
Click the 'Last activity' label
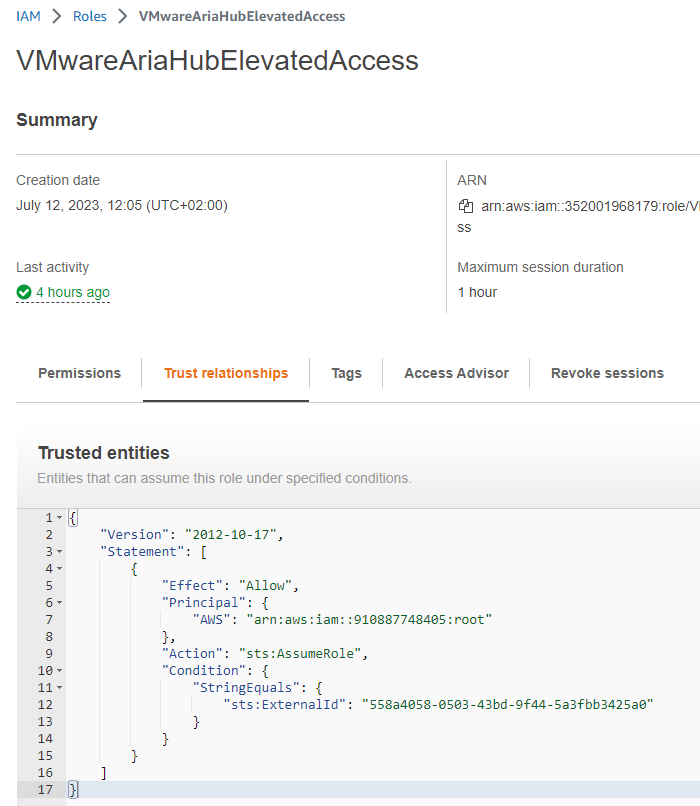tap(52, 267)
